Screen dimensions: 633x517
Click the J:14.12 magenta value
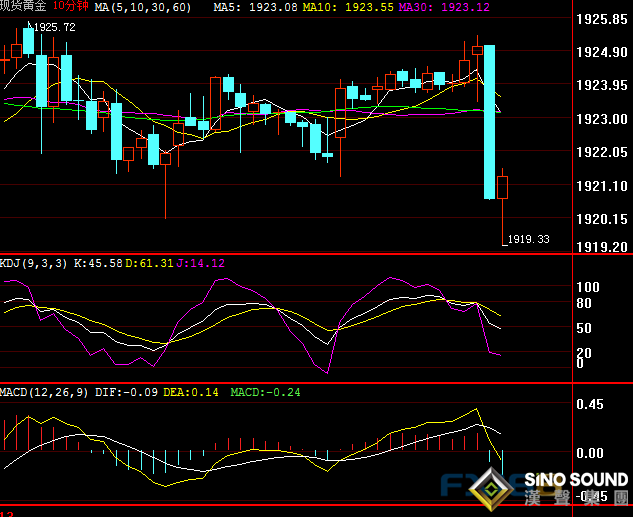click(x=201, y=263)
